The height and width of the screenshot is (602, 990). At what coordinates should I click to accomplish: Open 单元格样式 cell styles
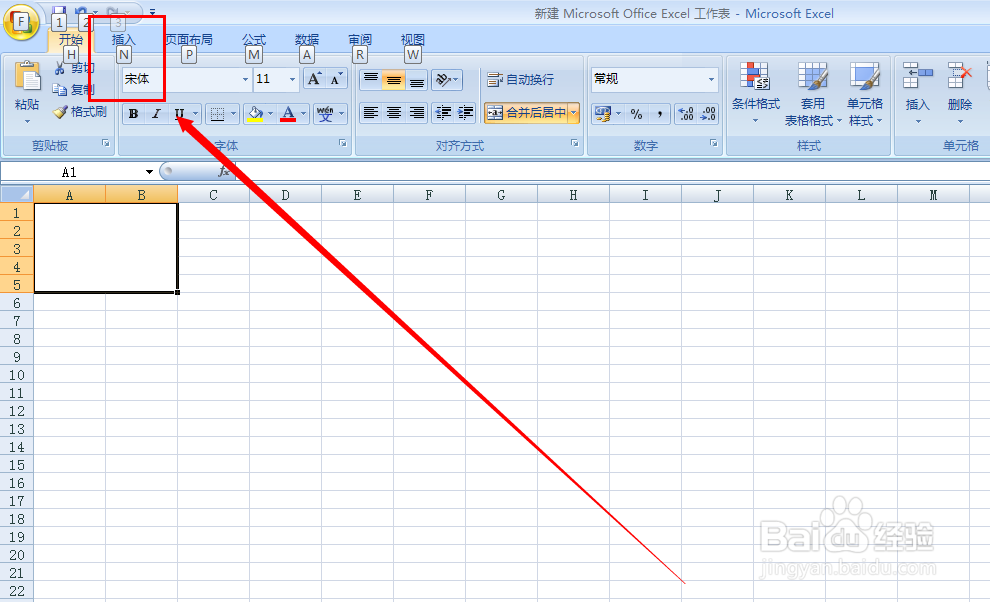click(x=864, y=93)
